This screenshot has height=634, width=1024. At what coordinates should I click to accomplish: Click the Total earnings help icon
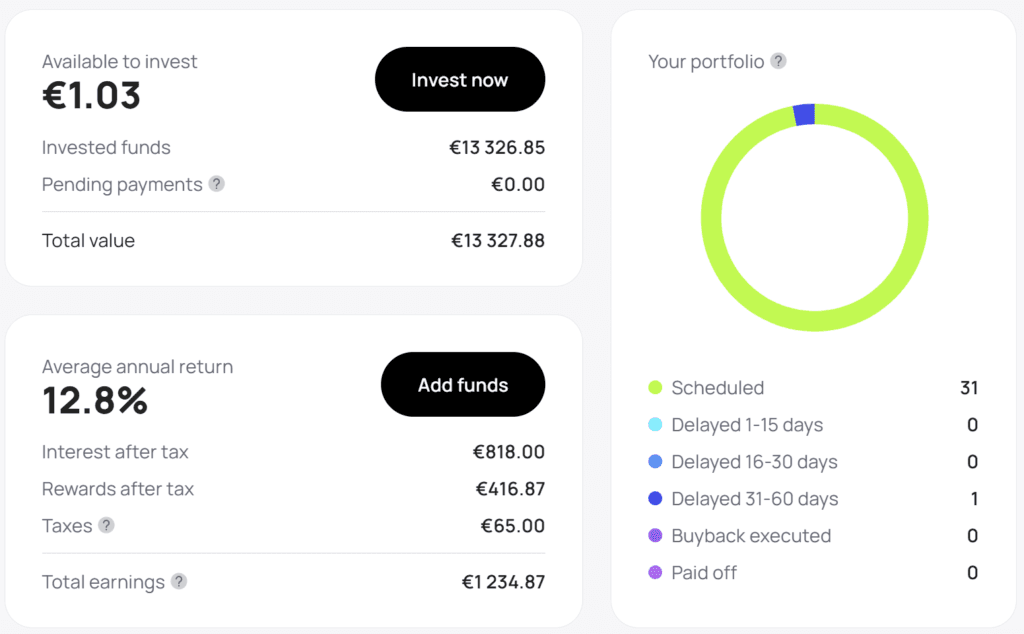[x=179, y=581]
